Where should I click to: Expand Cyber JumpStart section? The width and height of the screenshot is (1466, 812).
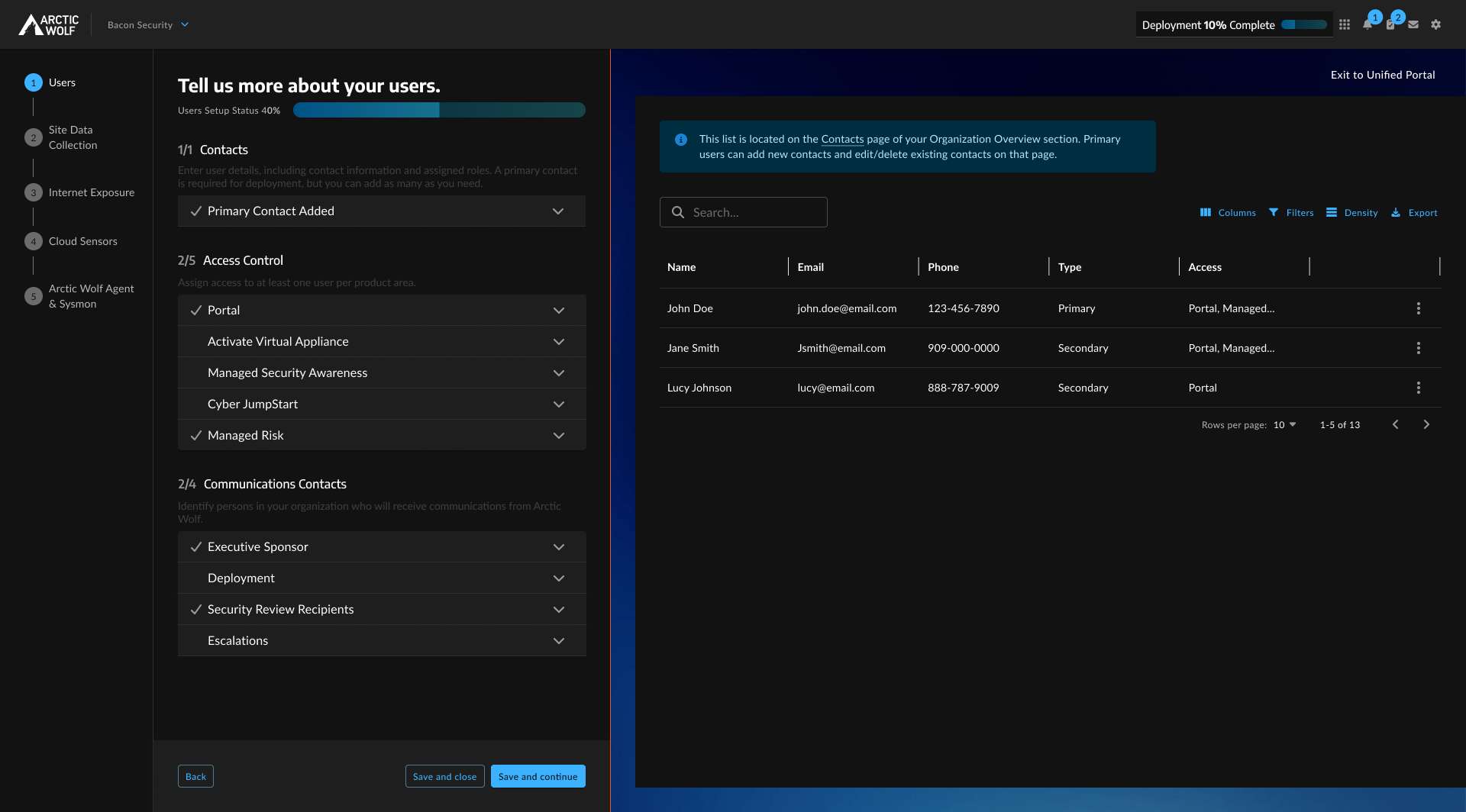(x=382, y=404)
